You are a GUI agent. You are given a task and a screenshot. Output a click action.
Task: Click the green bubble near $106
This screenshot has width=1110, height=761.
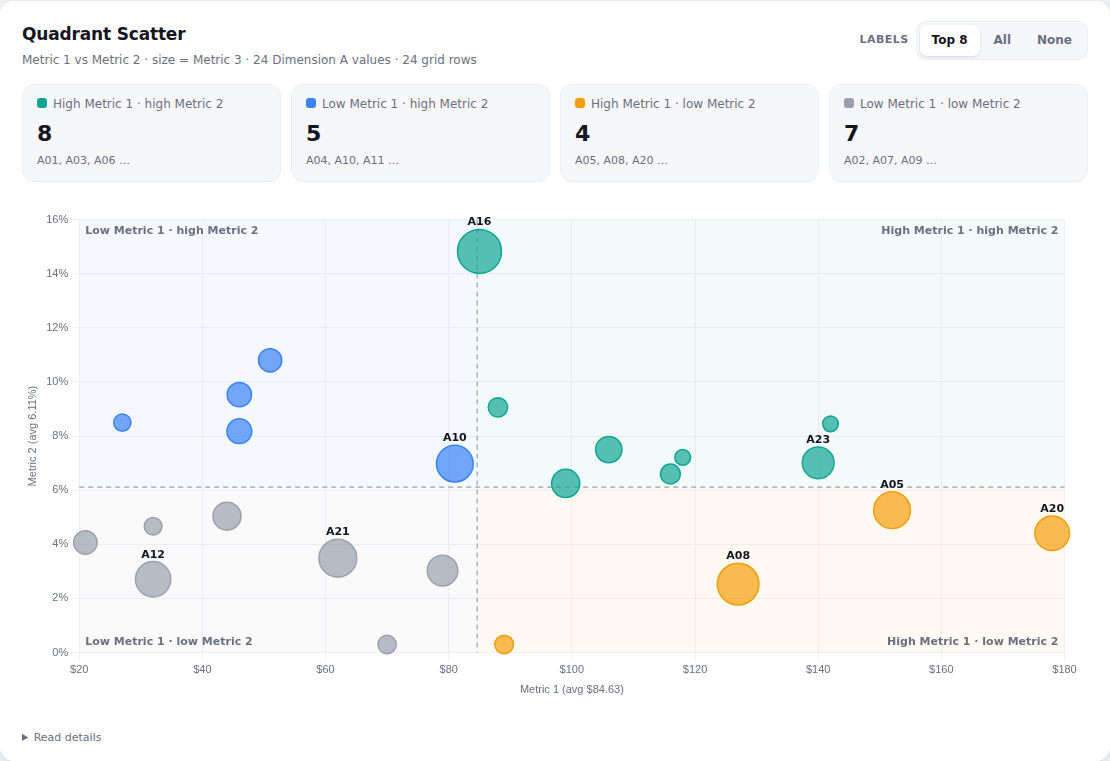(x=609, y=450)
